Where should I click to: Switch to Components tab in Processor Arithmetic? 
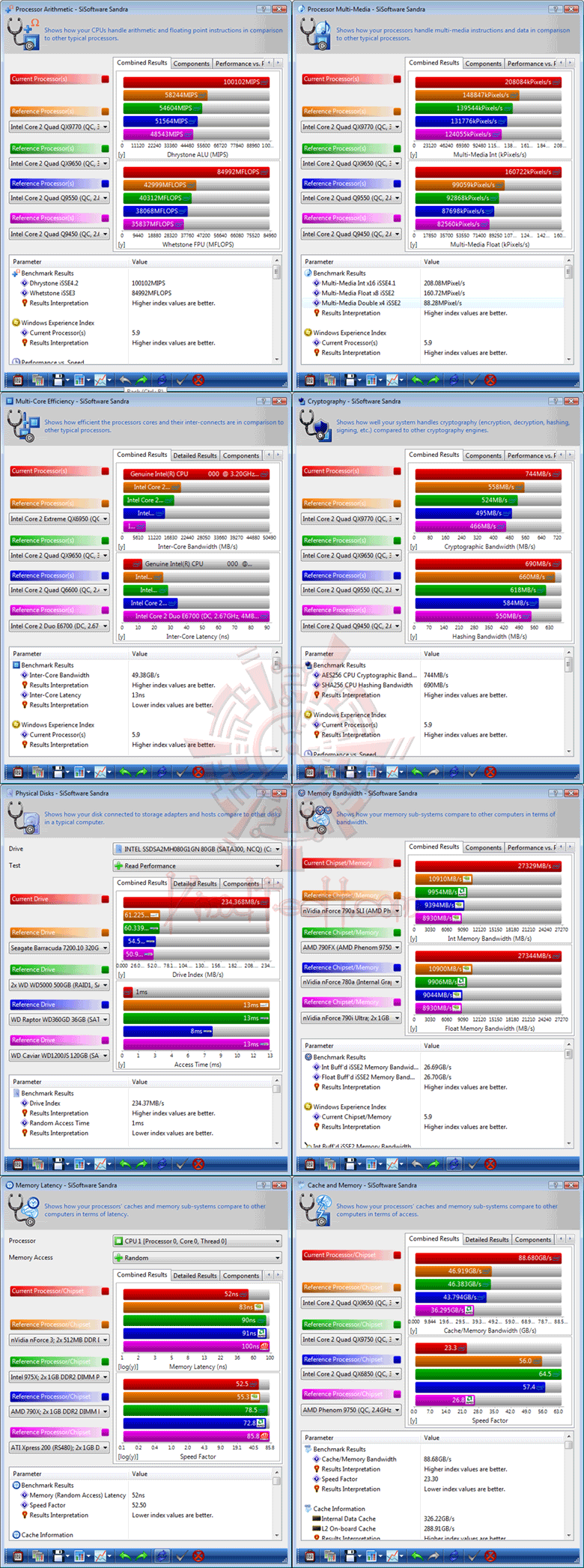point(192,64)
